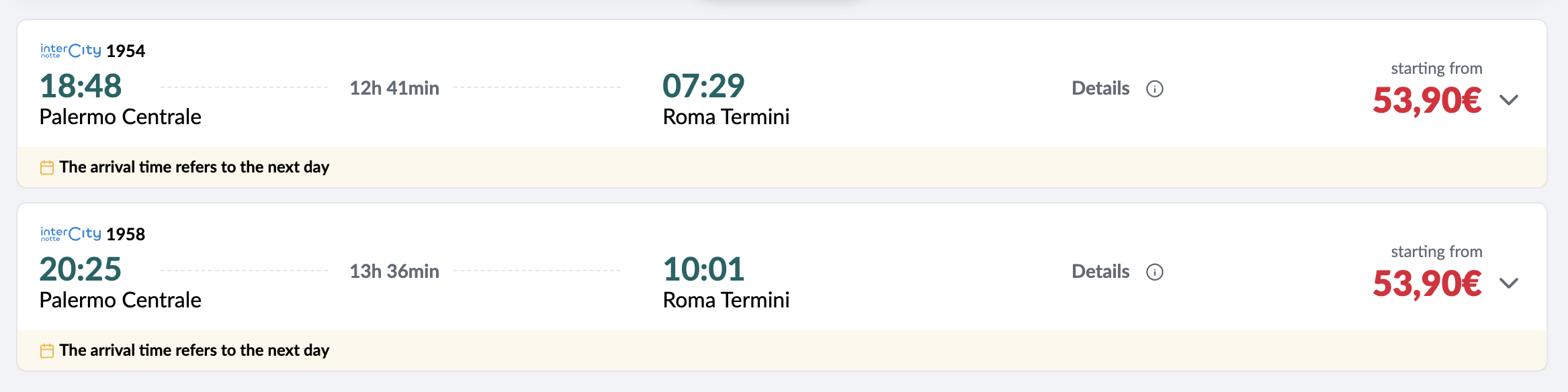The height and width of the screenshot is (392, 1568).
Task: Click the calendar icon under the 20:25 train
Action: coord(47,351)
